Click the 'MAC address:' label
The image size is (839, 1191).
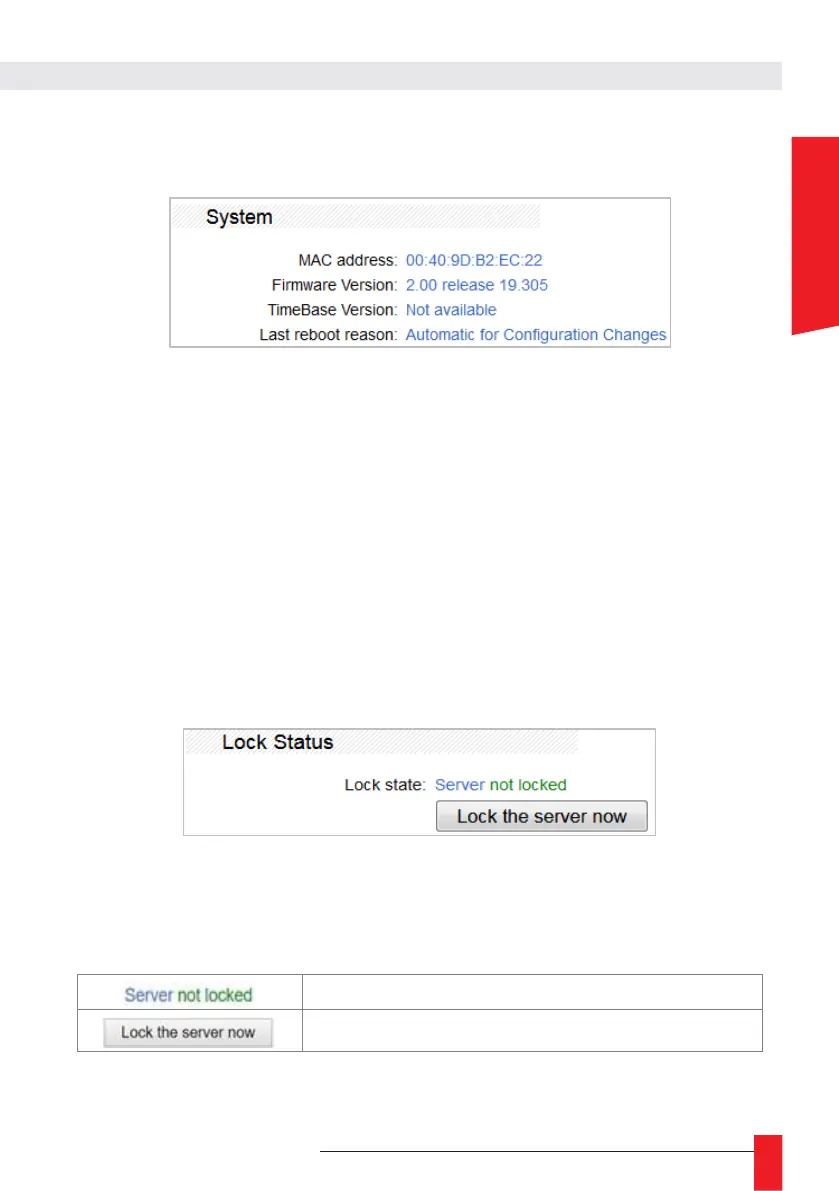348,261
